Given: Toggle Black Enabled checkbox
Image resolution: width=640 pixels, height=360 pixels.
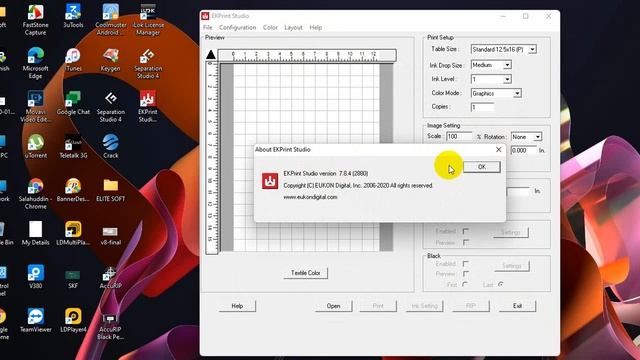Looking at the screenshot, I should (x=465, y=264).
